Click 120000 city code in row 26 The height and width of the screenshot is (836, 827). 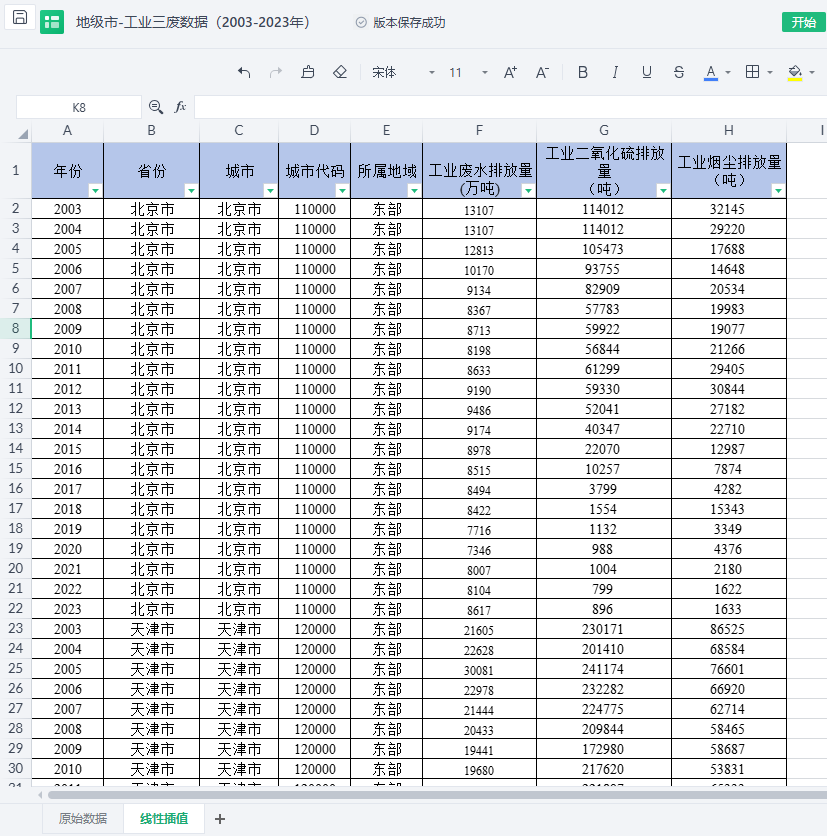[x=314, y=689]
